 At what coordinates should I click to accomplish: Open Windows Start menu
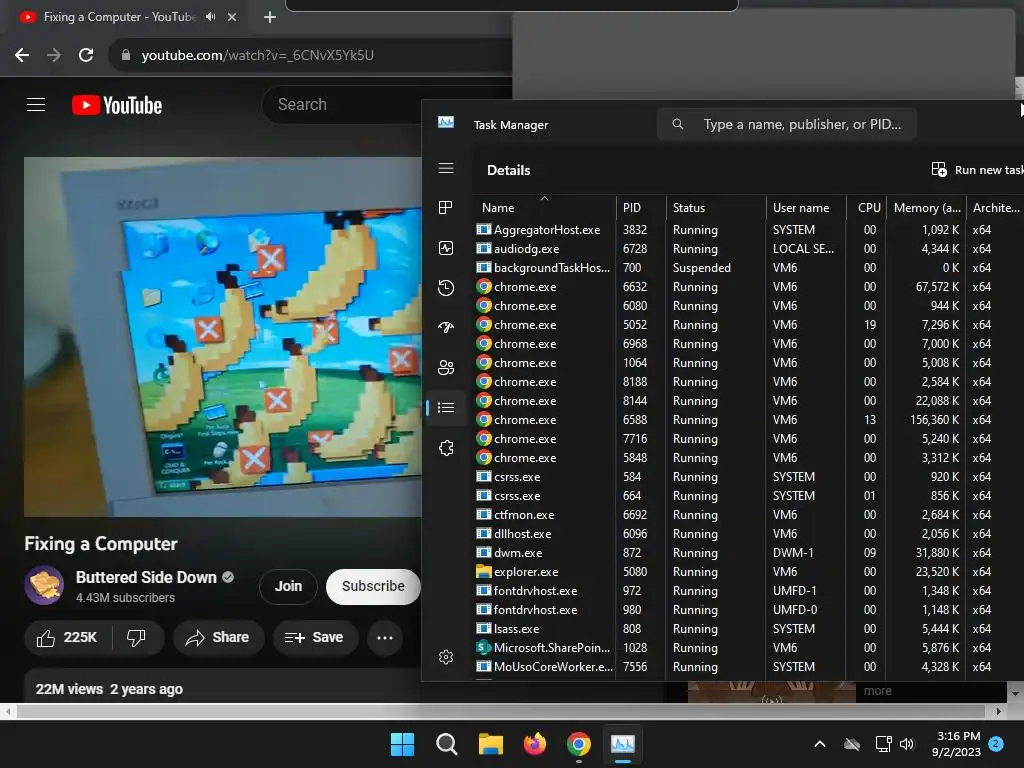tap(402, 744)
